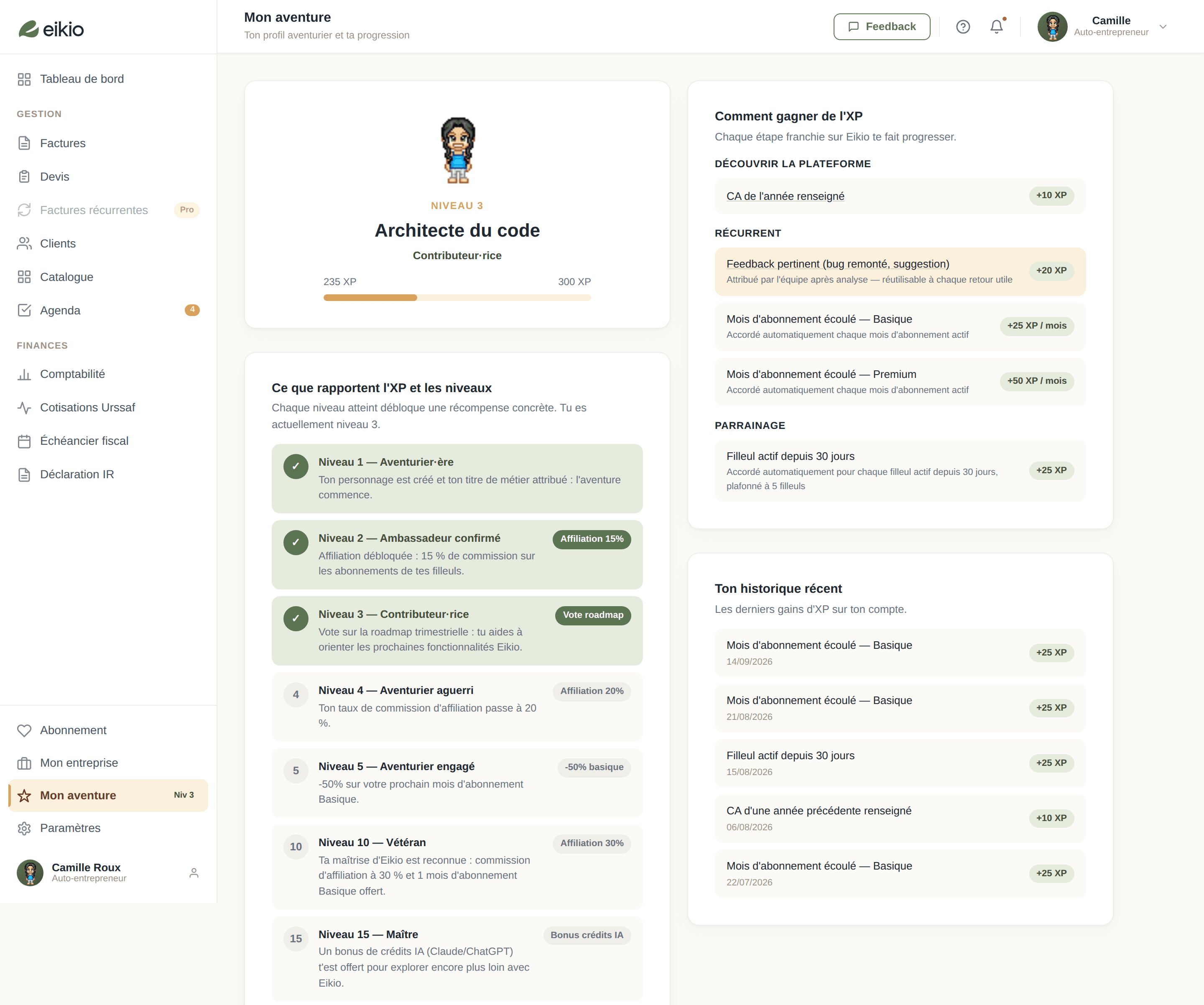
Task: Click the Clients people icon
Action: tap(24, 244)
